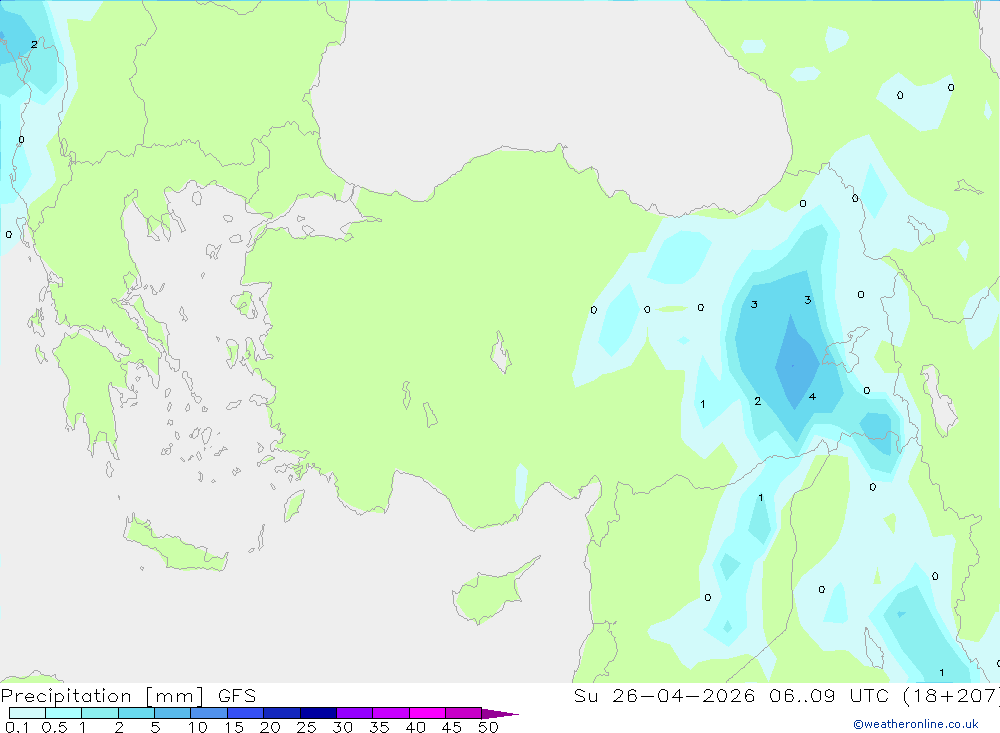Screen dimensions: 1000x733
Task: Open the weatheronline.co.uk copyright link
Action: click(x=916, y=724)
